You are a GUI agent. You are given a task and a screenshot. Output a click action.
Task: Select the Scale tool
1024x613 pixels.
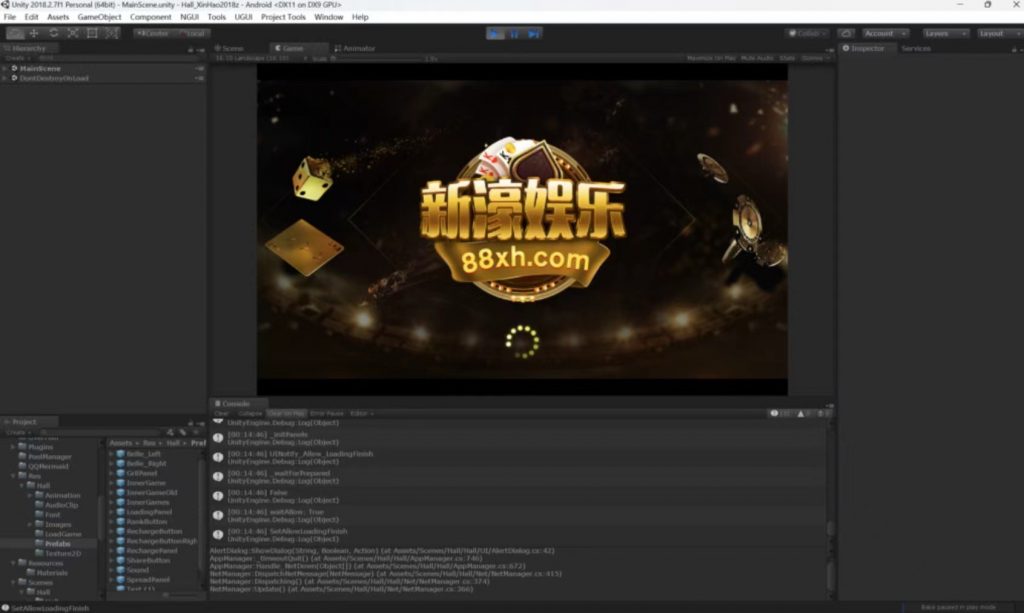pos(72,33)
